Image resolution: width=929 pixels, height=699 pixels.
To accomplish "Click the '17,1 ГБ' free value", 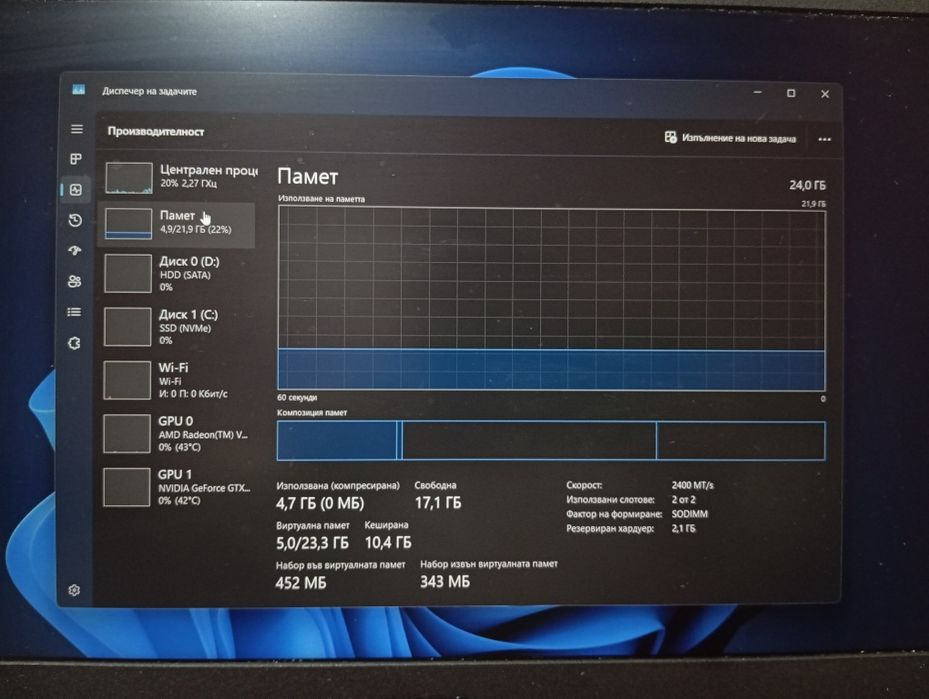I will pos(438,503).
